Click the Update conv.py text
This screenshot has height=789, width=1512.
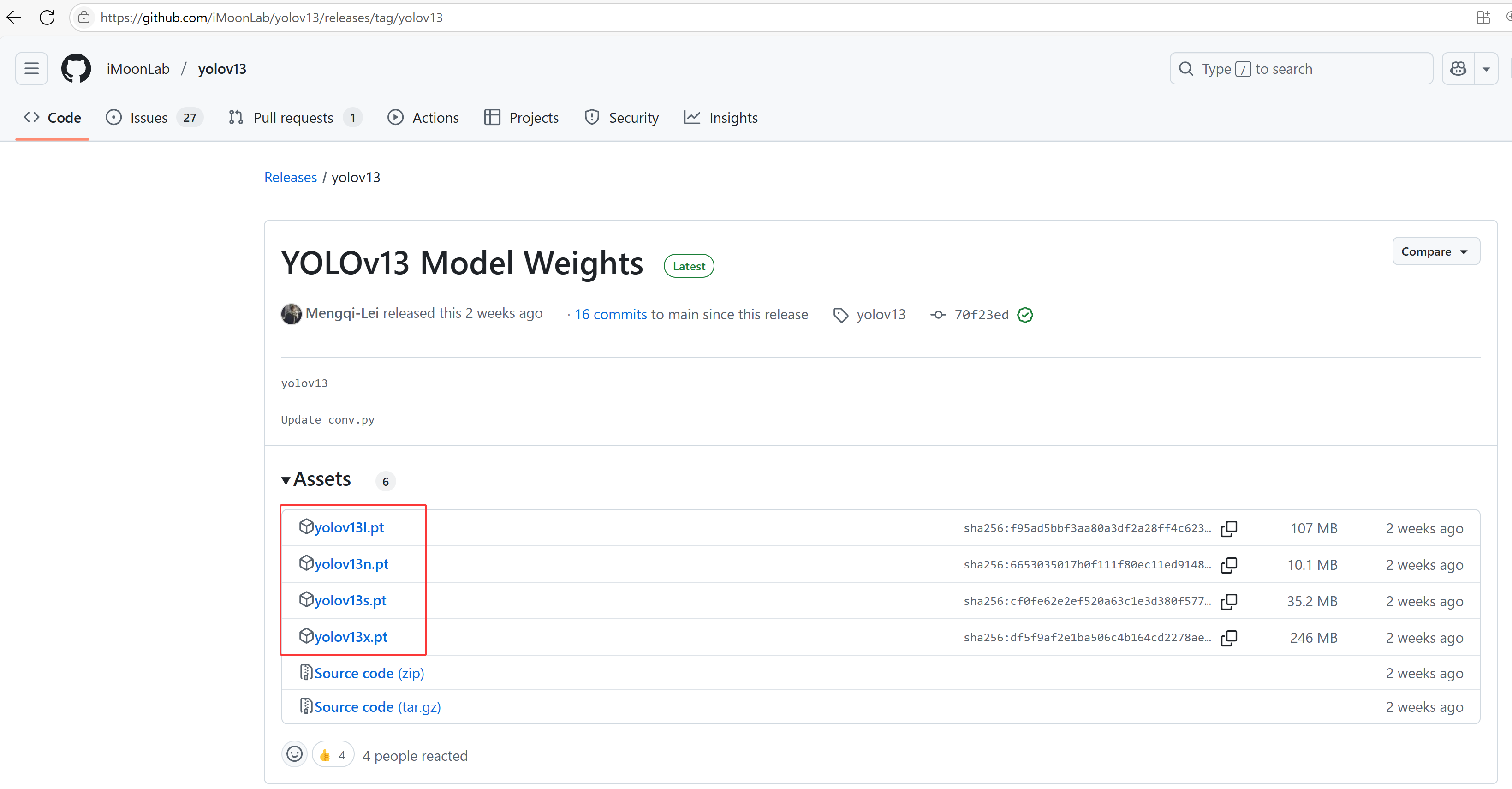pyautogui.click(x=327, y=420)
